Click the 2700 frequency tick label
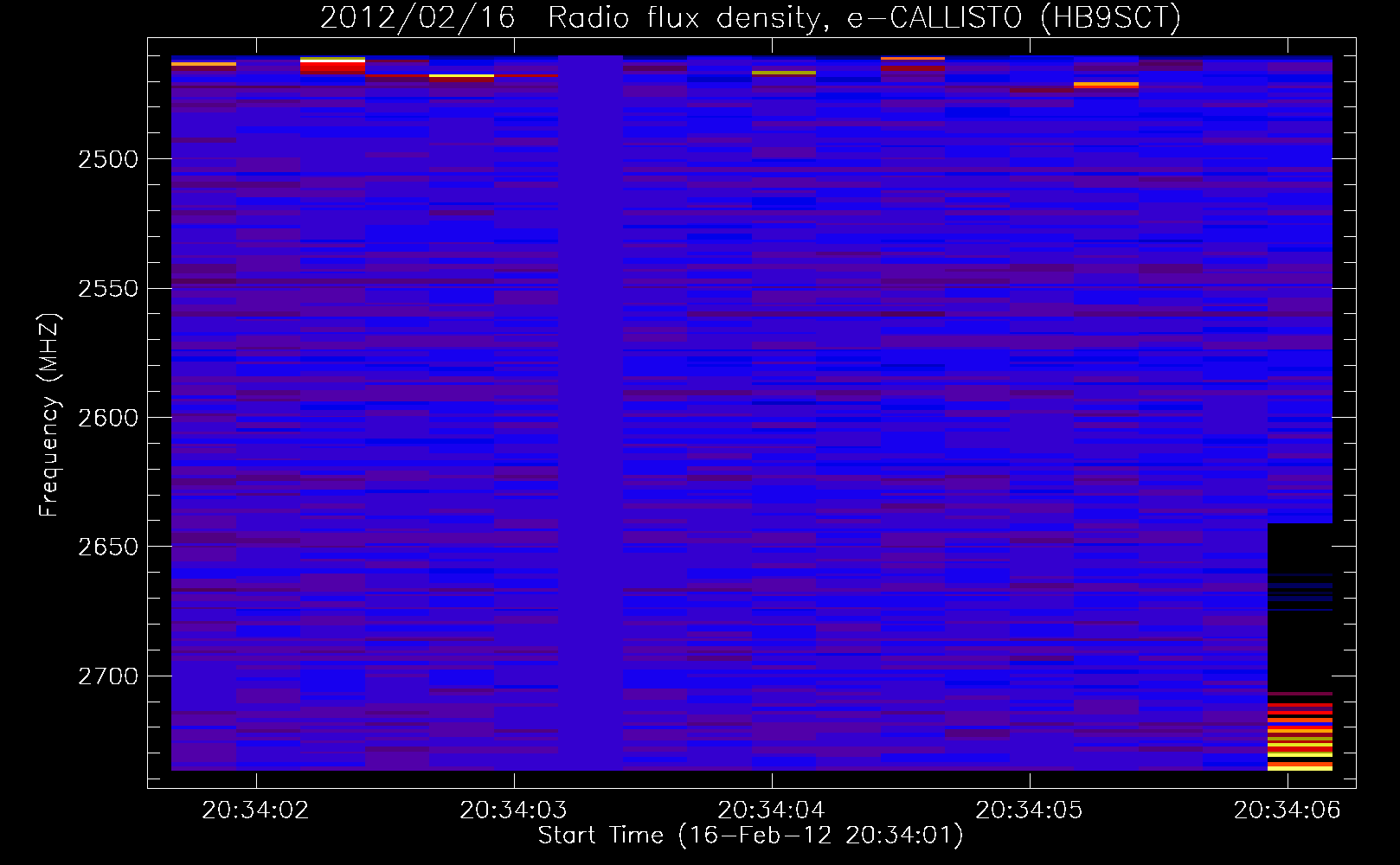The height and width of the screenshot is (865, 1400). (x=108, y=676)
